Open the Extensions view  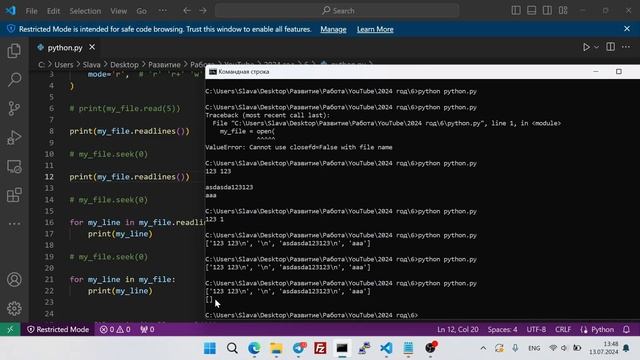click(14, 195)
